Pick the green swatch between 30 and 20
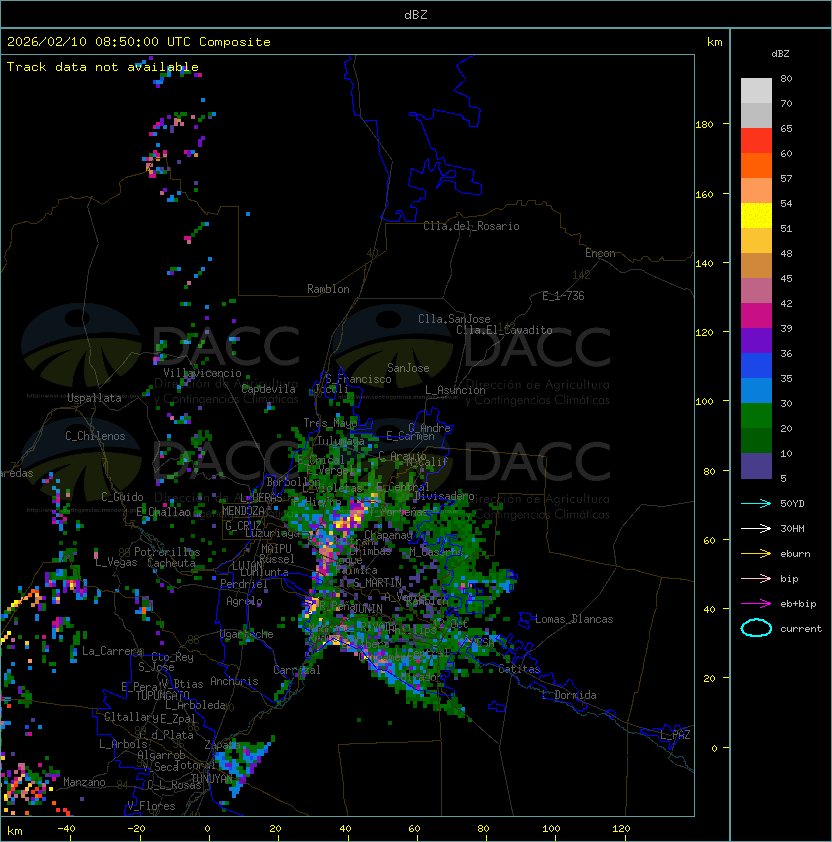Image resolution: width=832 pixels, height=842 pixels. tap(756, 416)
